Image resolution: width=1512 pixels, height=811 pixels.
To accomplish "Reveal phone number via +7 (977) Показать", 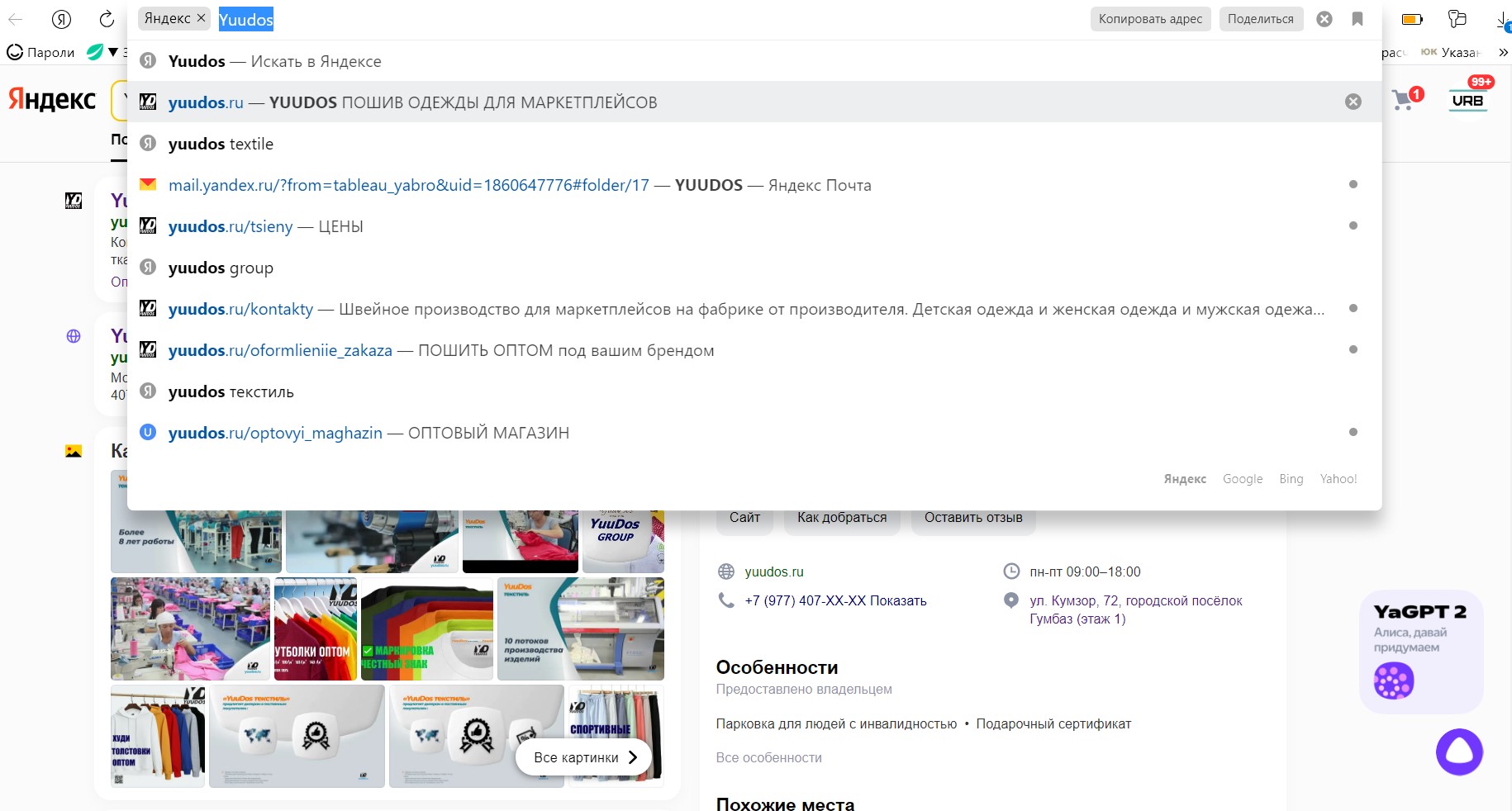I will (x=835, y=601).
